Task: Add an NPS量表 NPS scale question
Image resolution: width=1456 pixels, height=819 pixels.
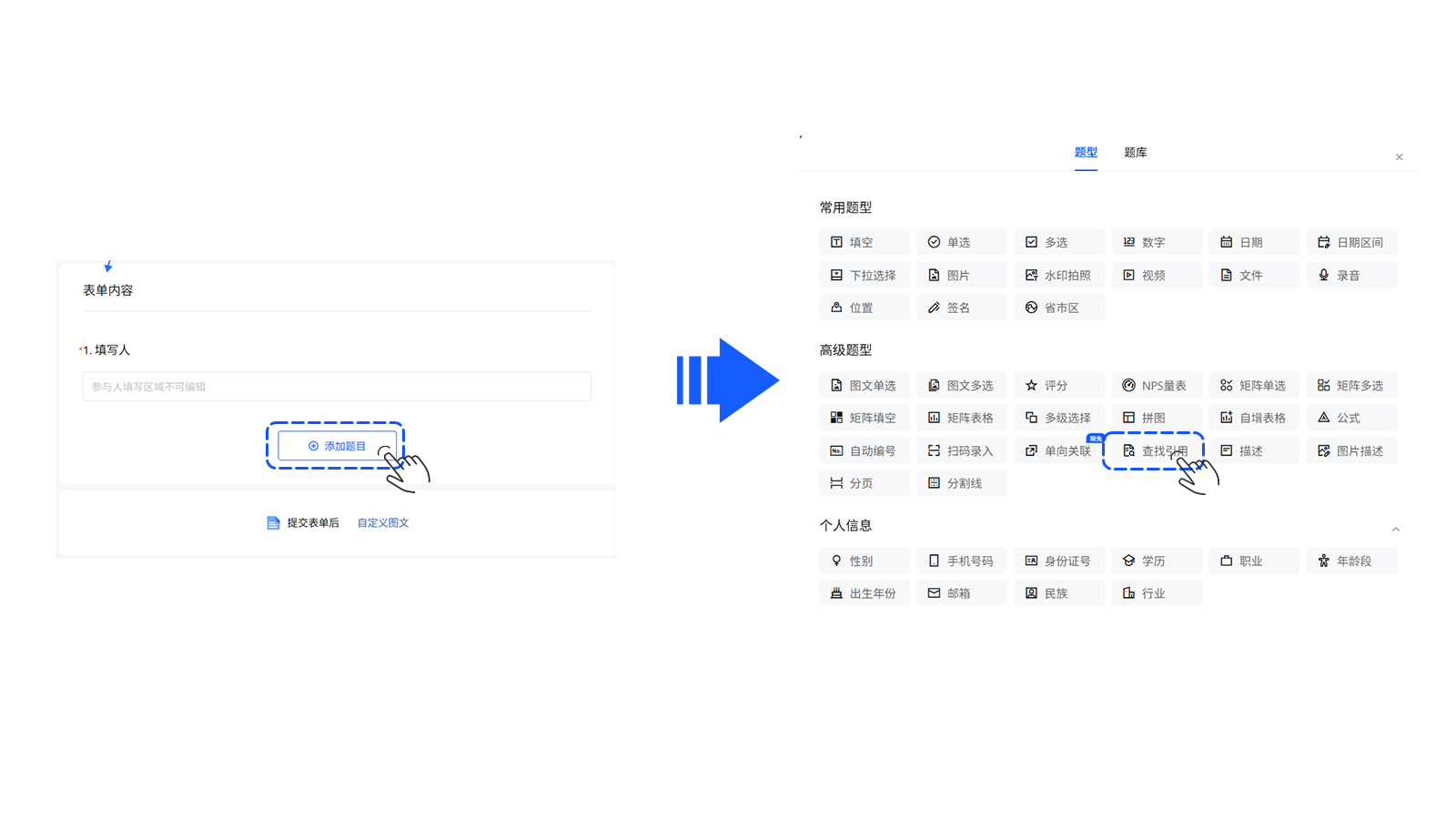Action: point(1157,384)
